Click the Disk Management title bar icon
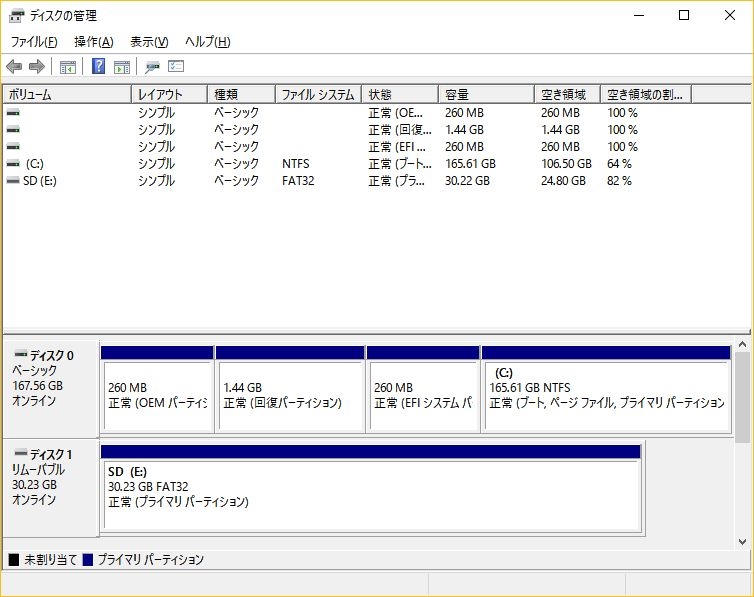Screen dimensions: 754x597 16,16
